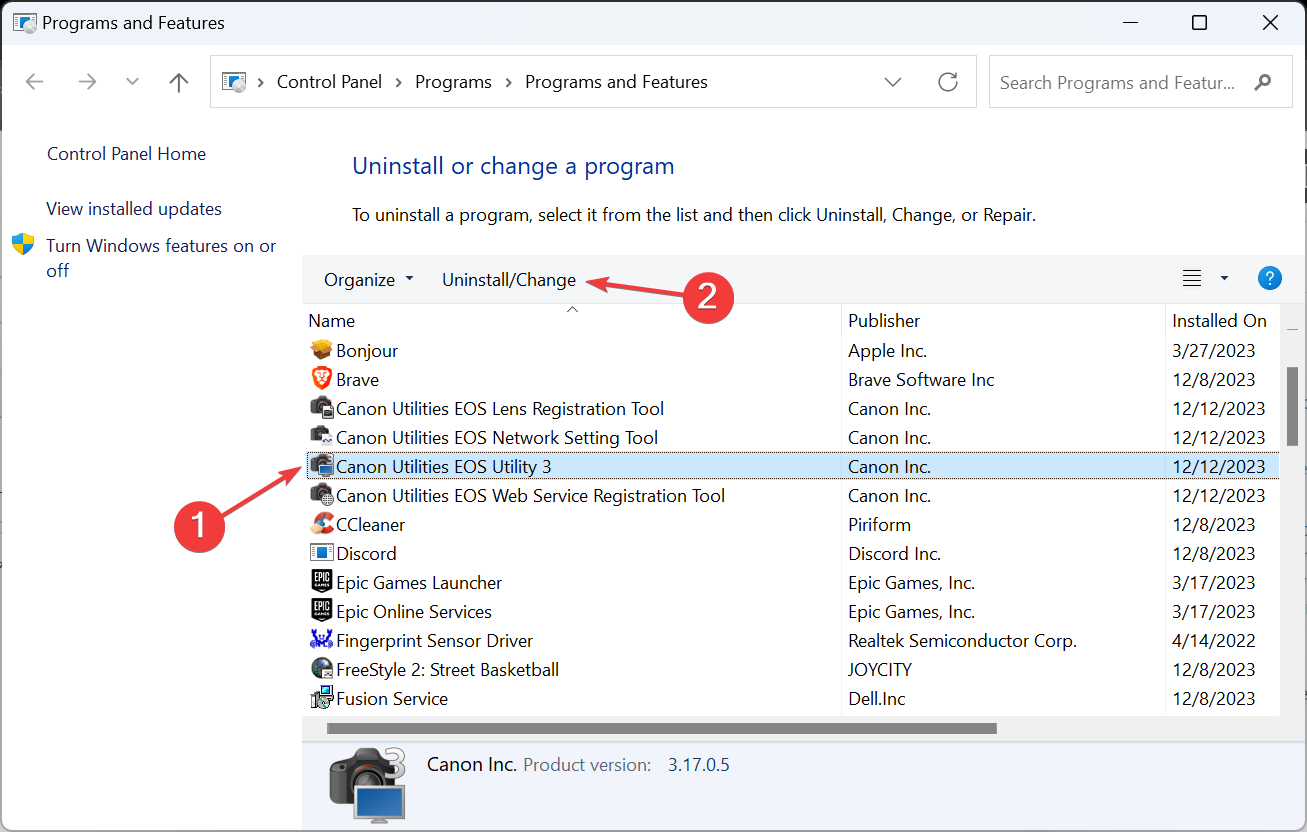Viewport: 1307px width, 832px height.
Task: Select FreeStyle 2: Street Basketball name
Action: (448, 670)
